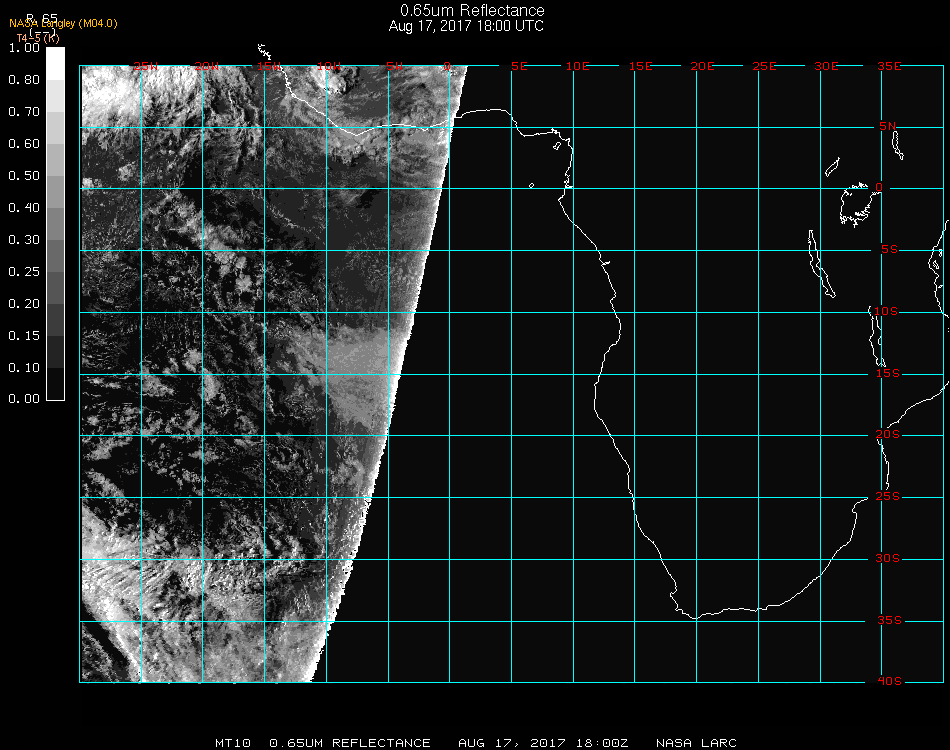950x750 pixels.
Task: Click the 0.70 colorbar scale label
Action: [24, 111]
